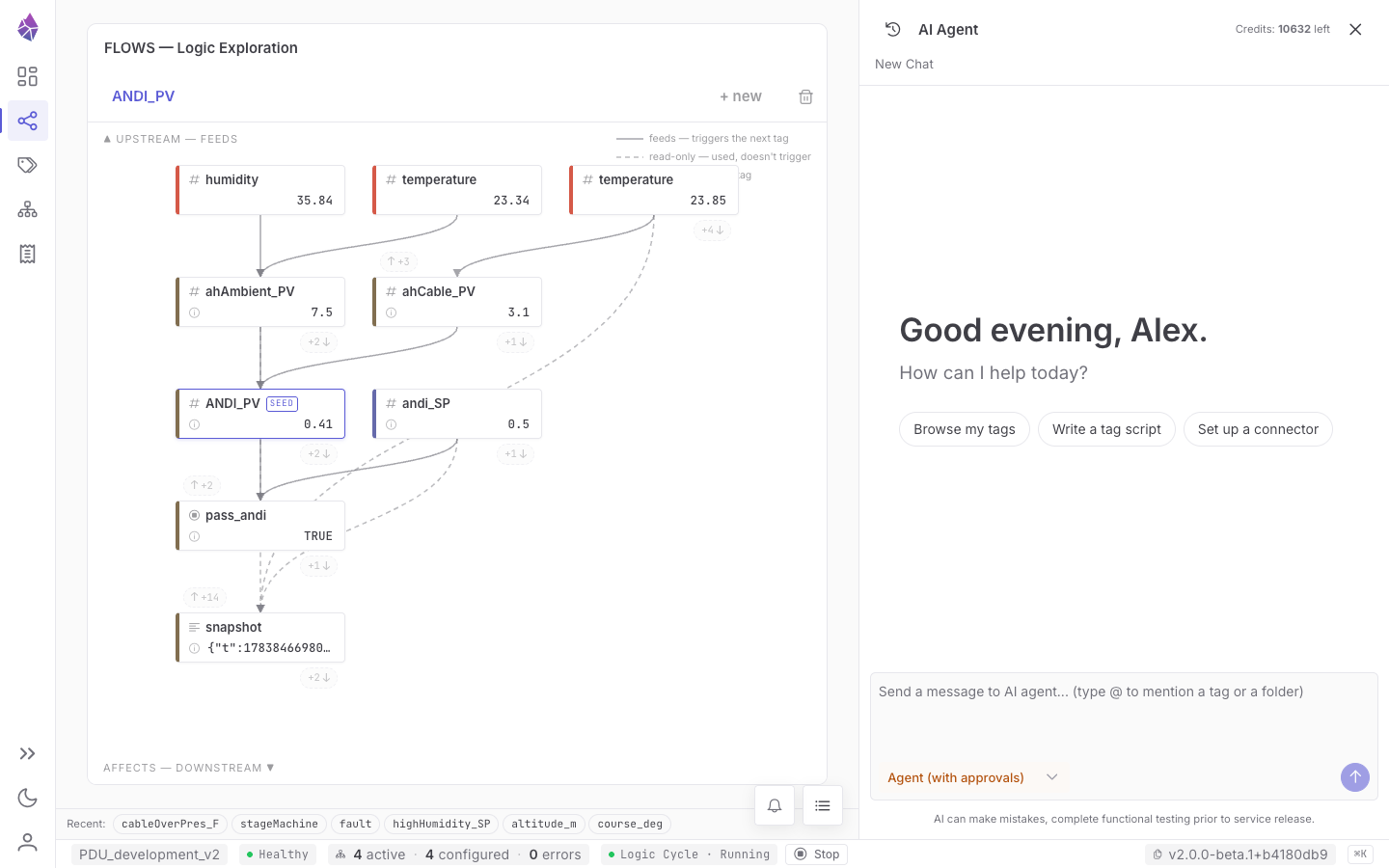Expand +1 downstream badge under pass_andi

319,566
